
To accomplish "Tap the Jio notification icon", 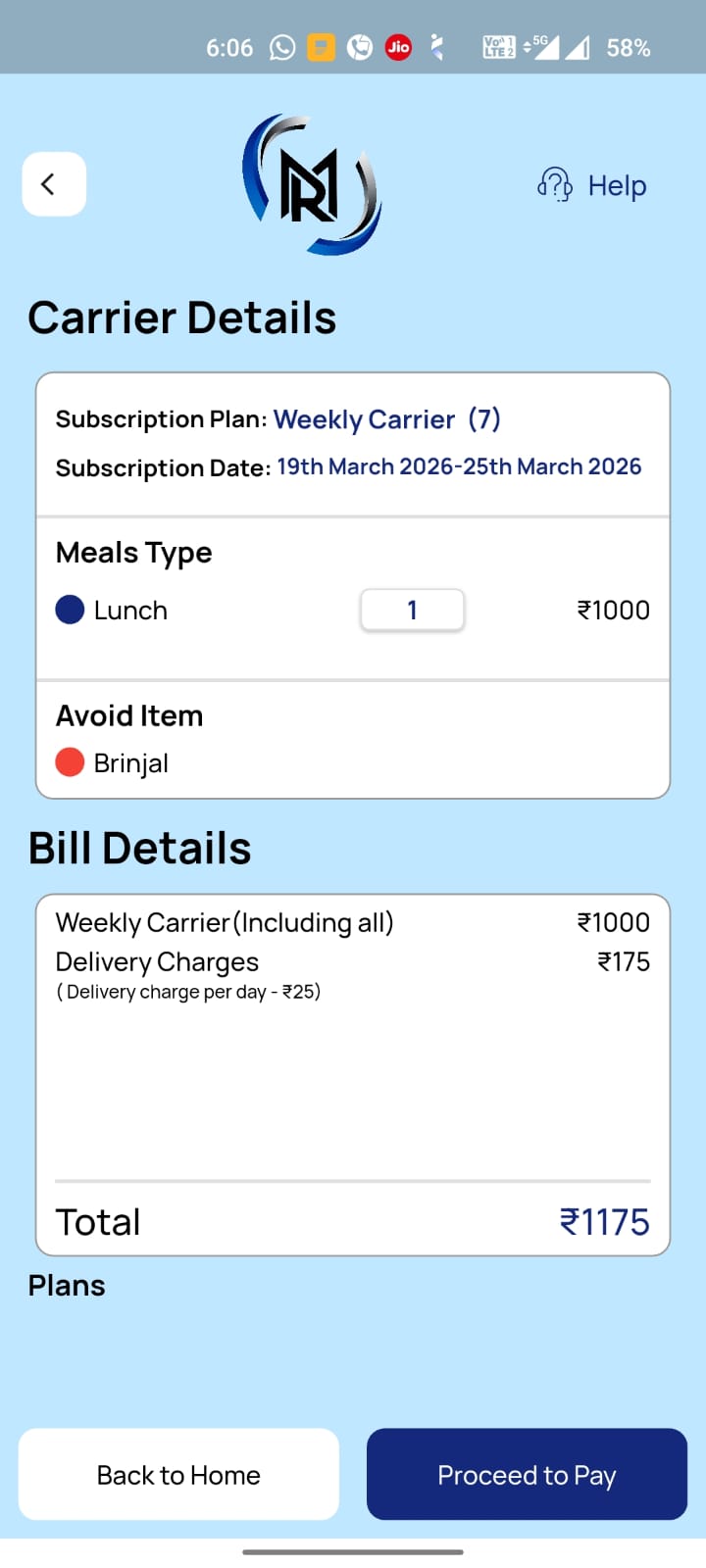I will pyautogui.click(x=398, y=47).
